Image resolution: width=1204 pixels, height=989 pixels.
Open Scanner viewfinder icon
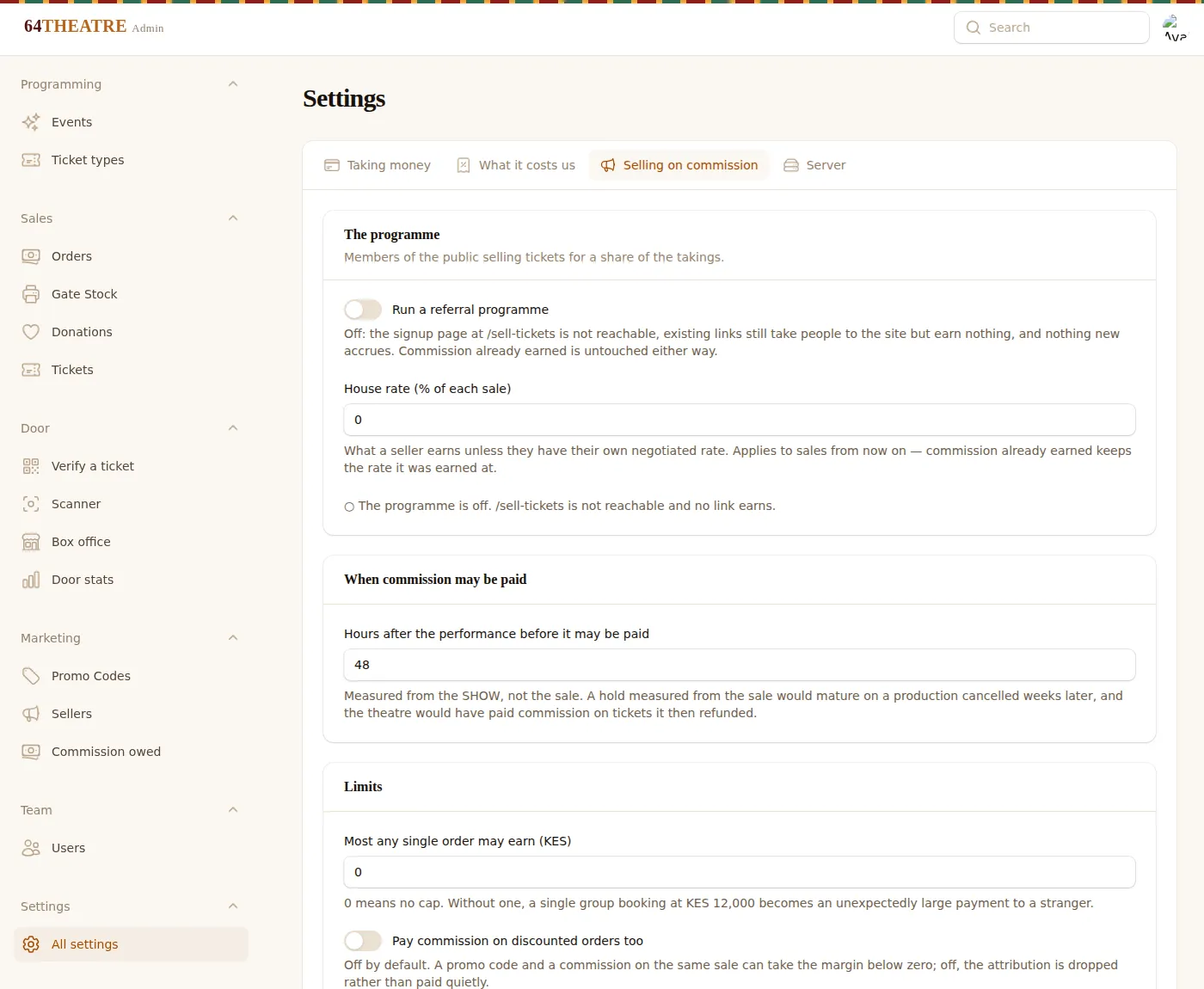(x=31, y=504)
